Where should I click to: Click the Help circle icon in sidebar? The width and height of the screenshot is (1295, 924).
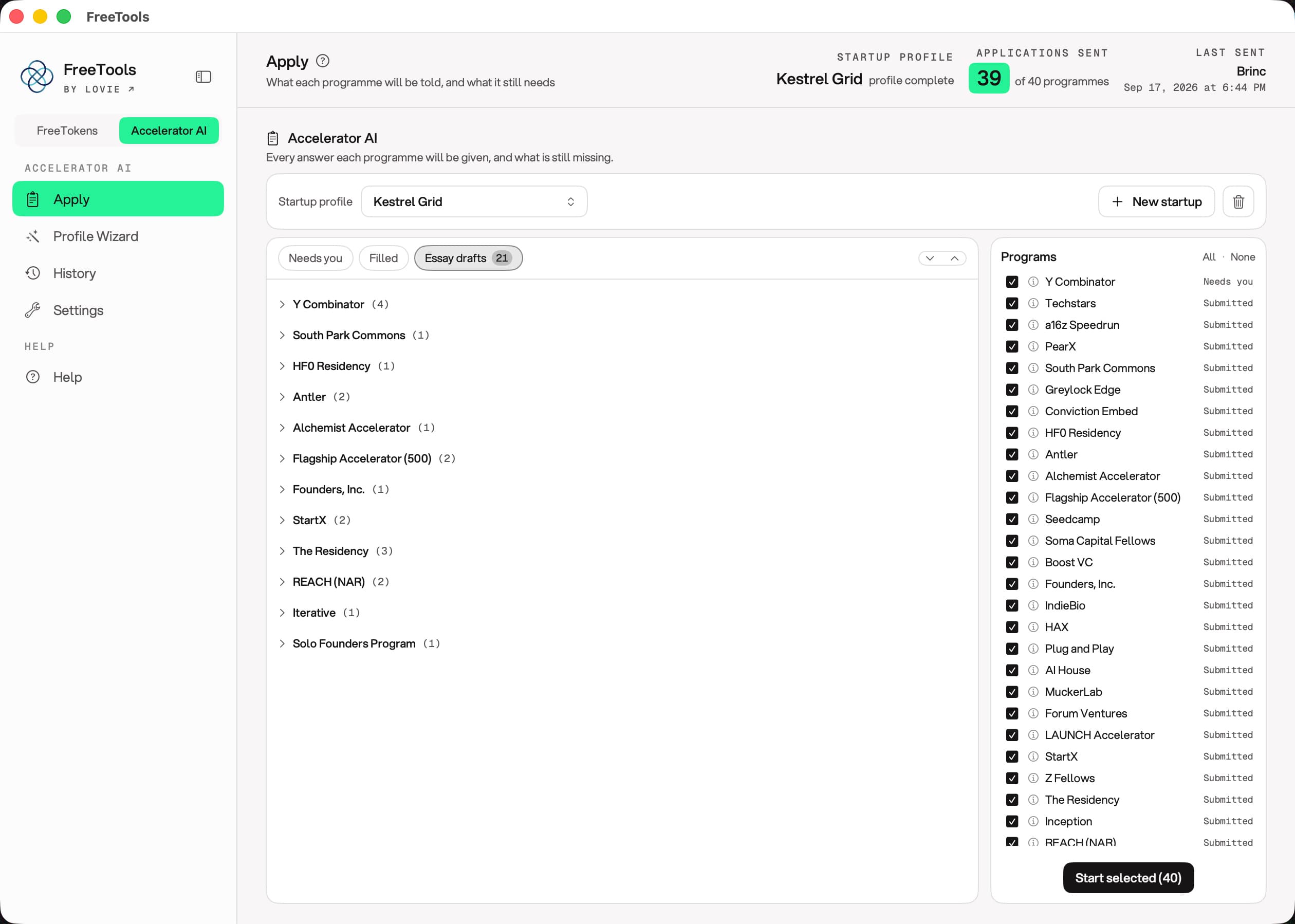click(x=33, y=377)
